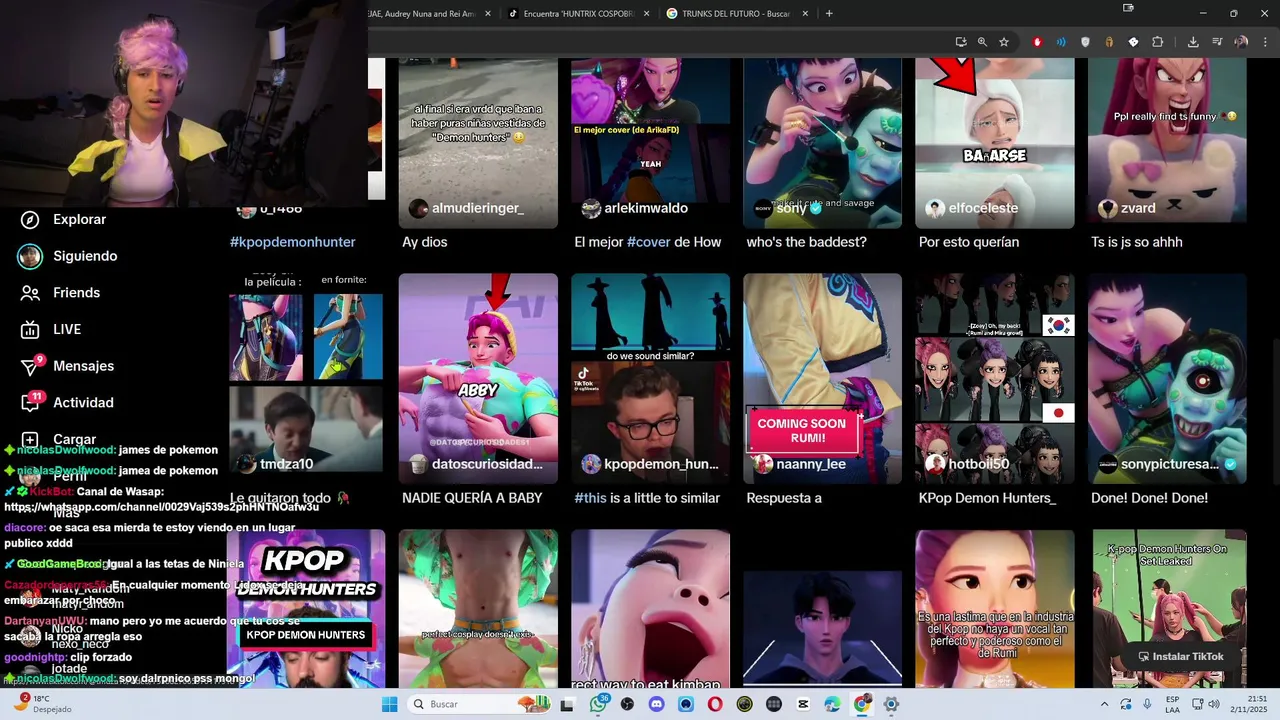Open Chrome downloads tray
1280x720 pixels.
click(x=1193, y=42)
